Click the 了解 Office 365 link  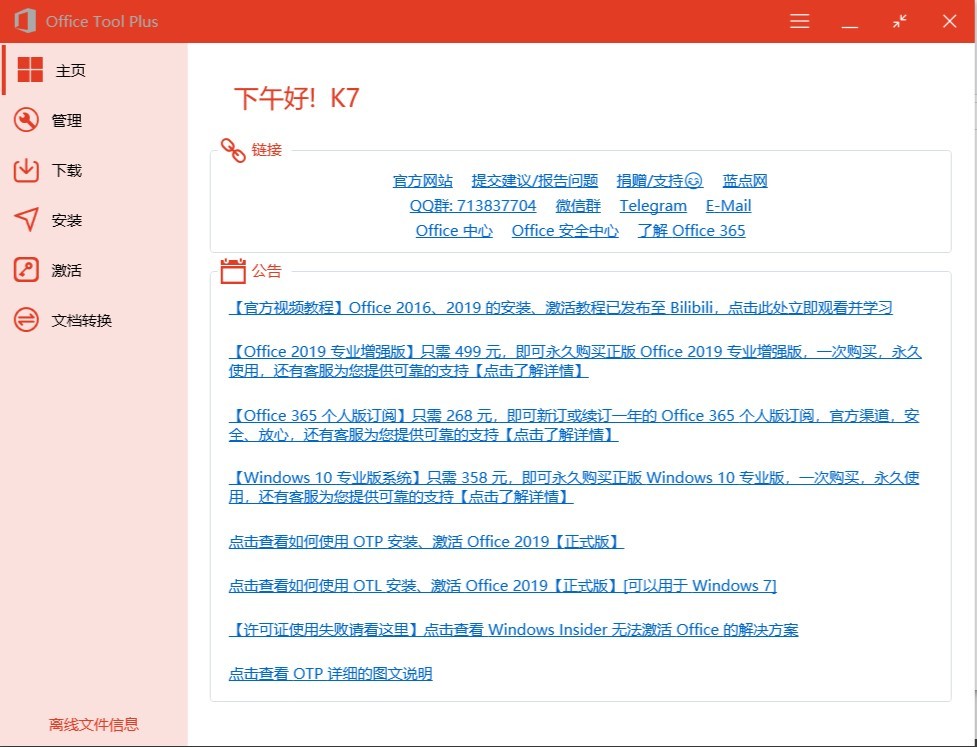point(691,231)
